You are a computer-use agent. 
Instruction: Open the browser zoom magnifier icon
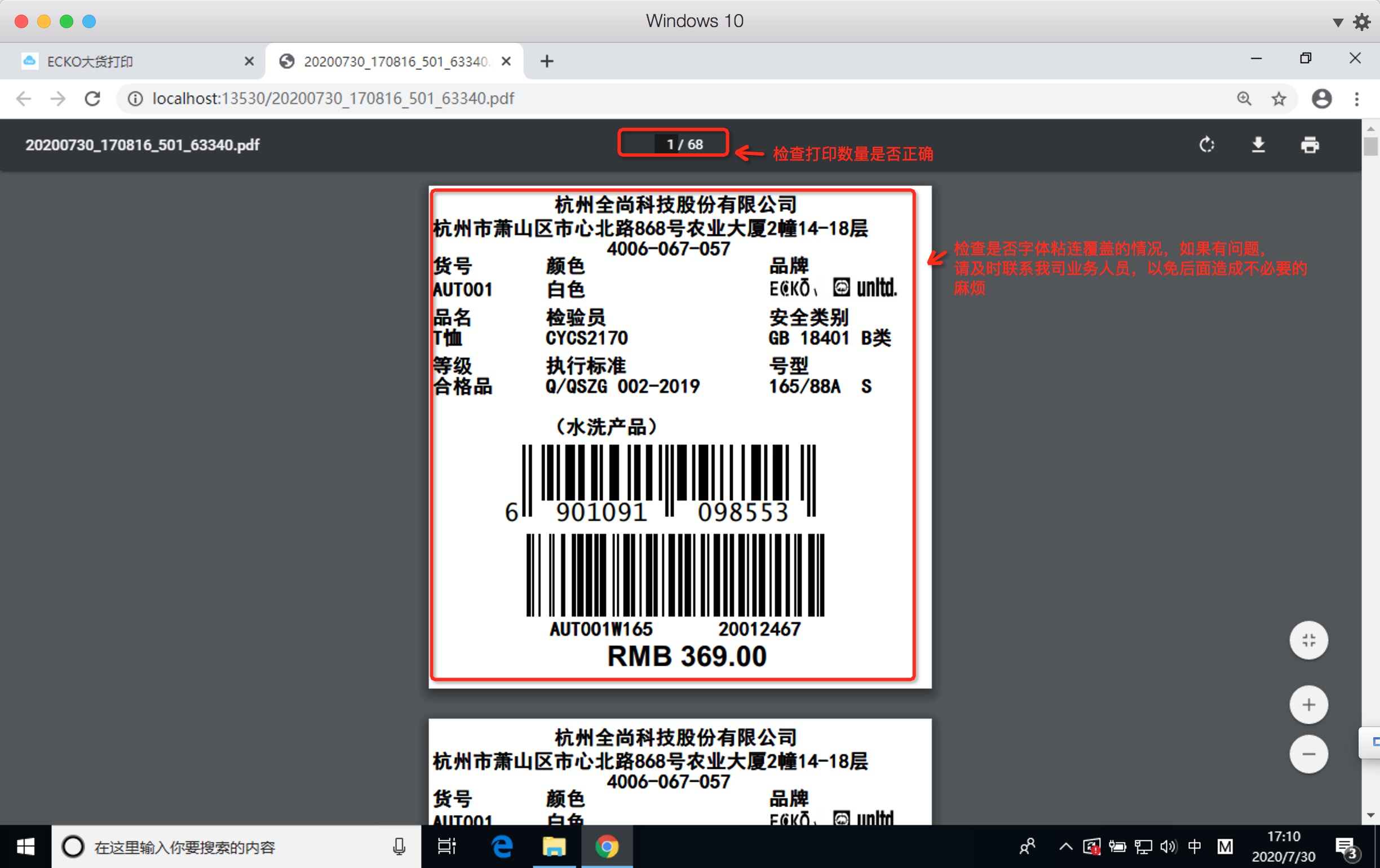coord(1244,99)
